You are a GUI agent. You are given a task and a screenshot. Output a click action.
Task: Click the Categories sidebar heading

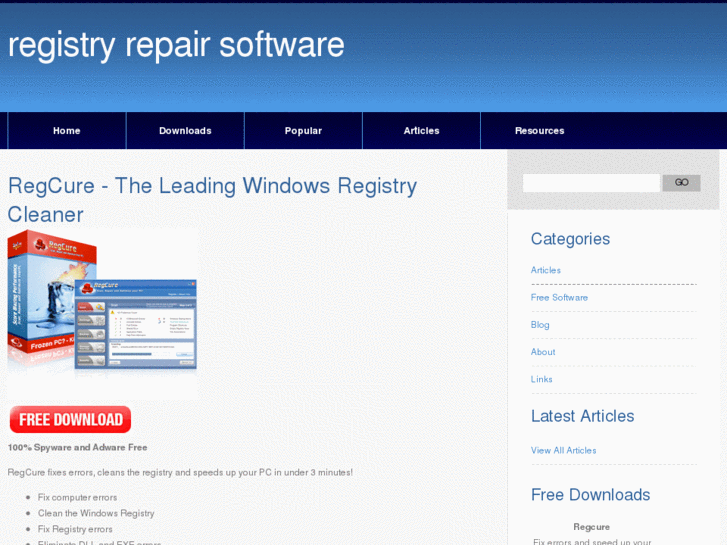pyautogui.click(x=570, y=239)
